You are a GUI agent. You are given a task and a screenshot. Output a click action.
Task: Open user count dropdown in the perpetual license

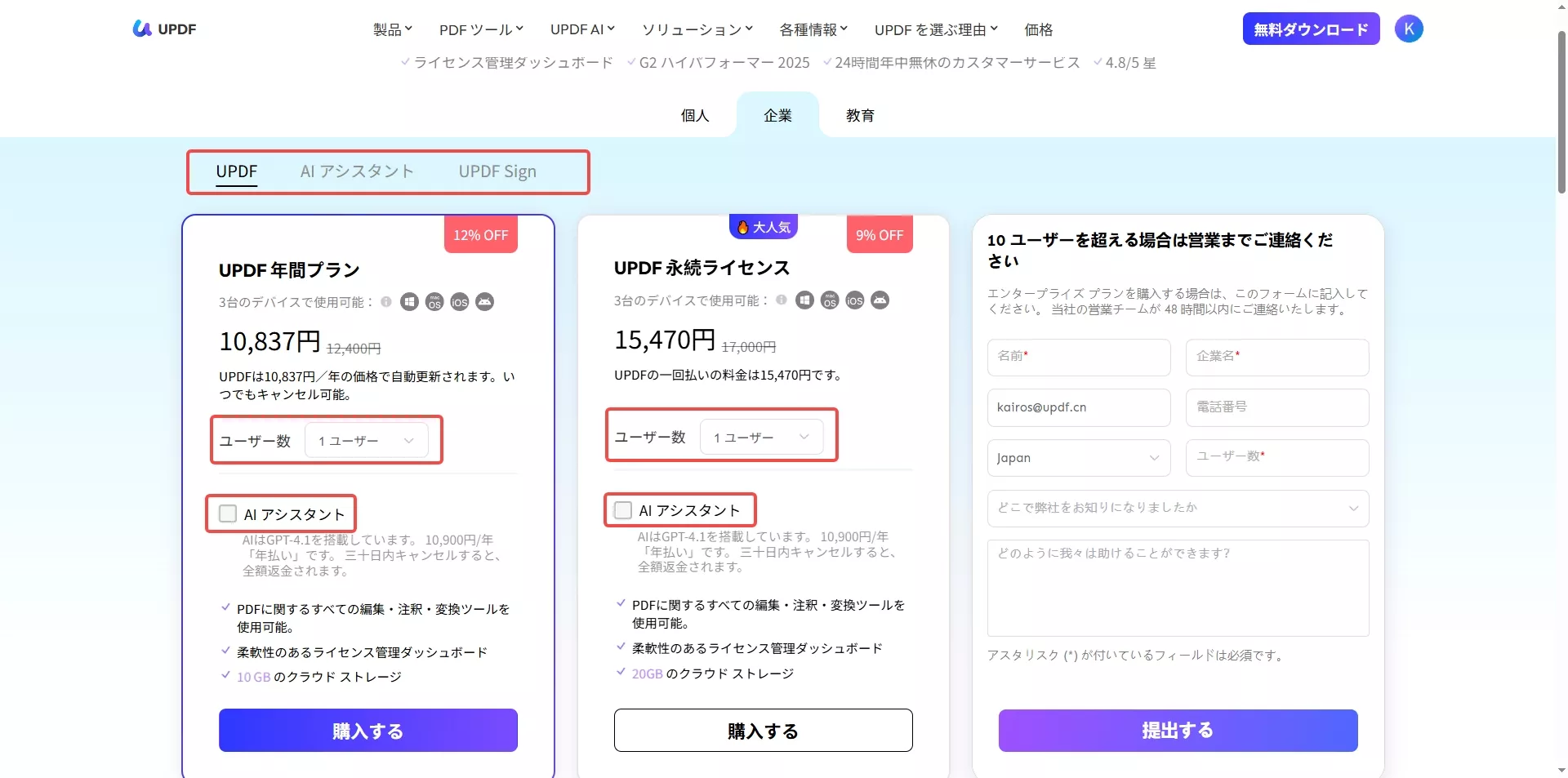tap(762, 438)
